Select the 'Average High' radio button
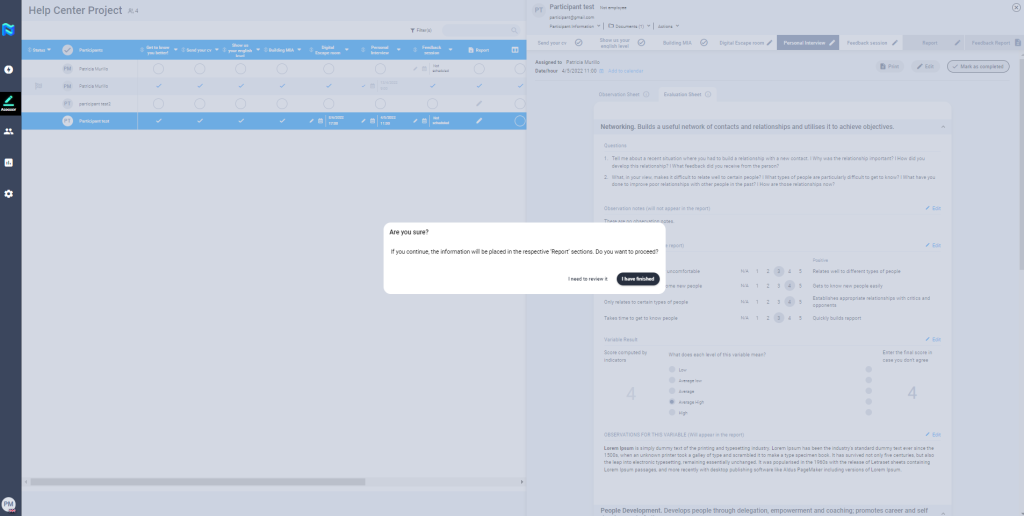Screen dimensions: 1024x516 tap(670, 401)
